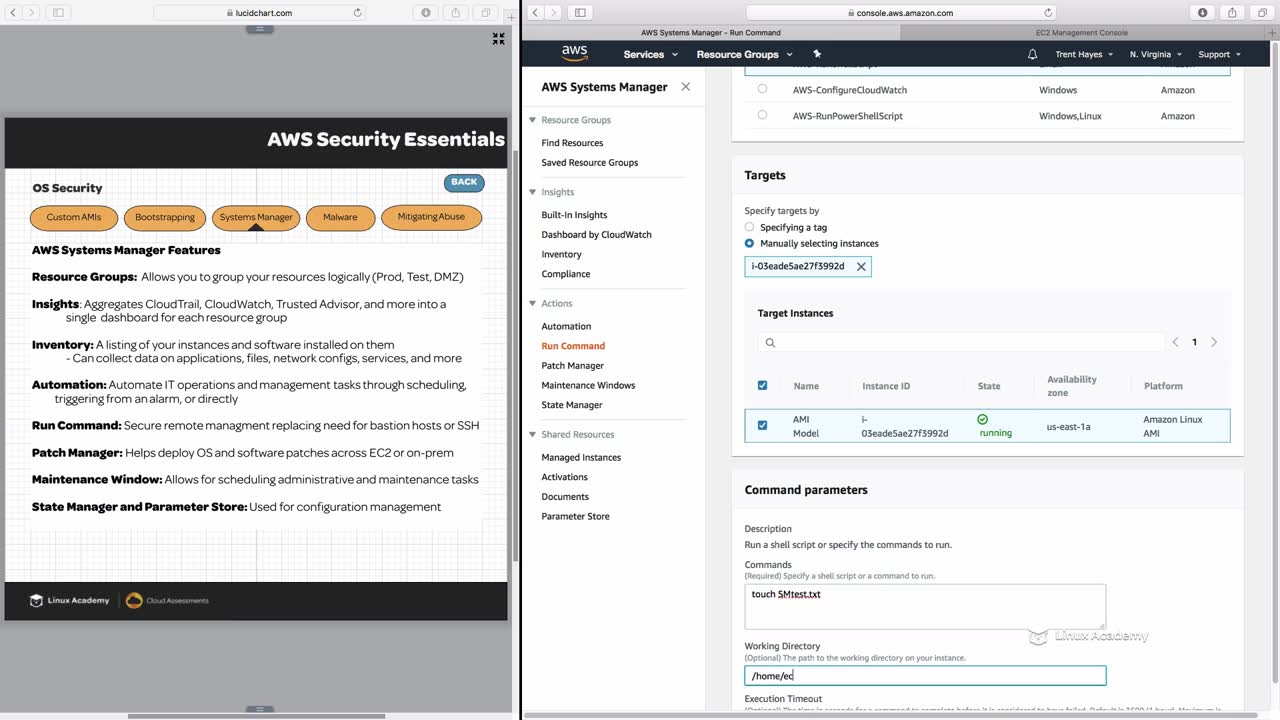
Task: Open the N. Virginia region selector
Action: [1155, 54]
